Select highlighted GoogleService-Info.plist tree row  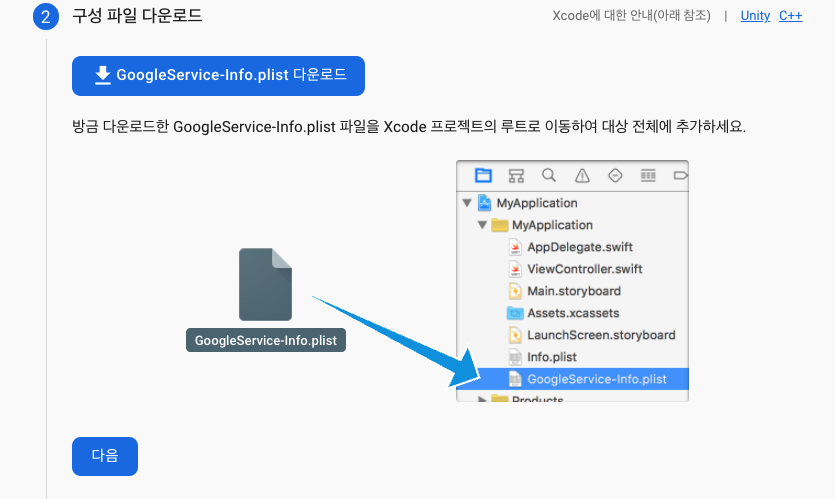572,379
